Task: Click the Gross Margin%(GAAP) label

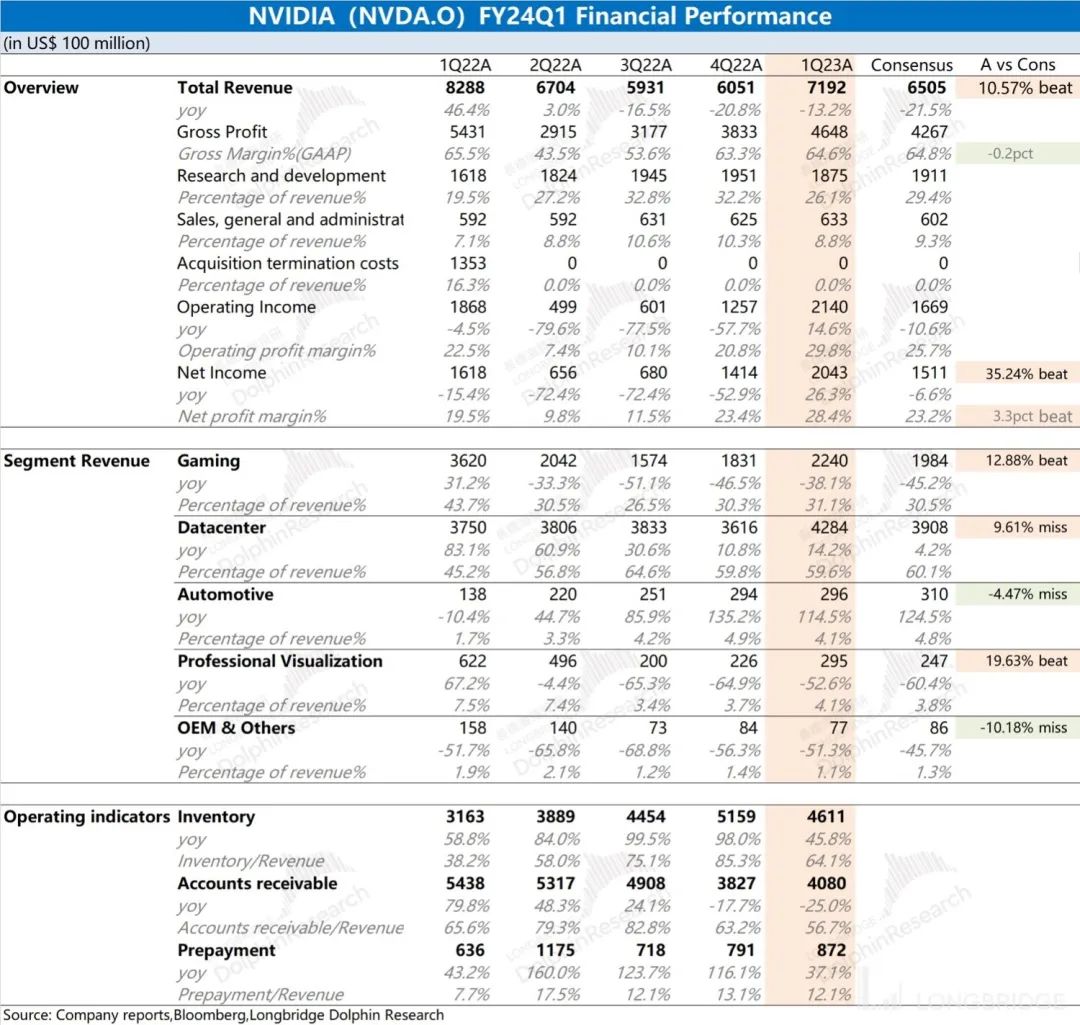Action: 264,154
